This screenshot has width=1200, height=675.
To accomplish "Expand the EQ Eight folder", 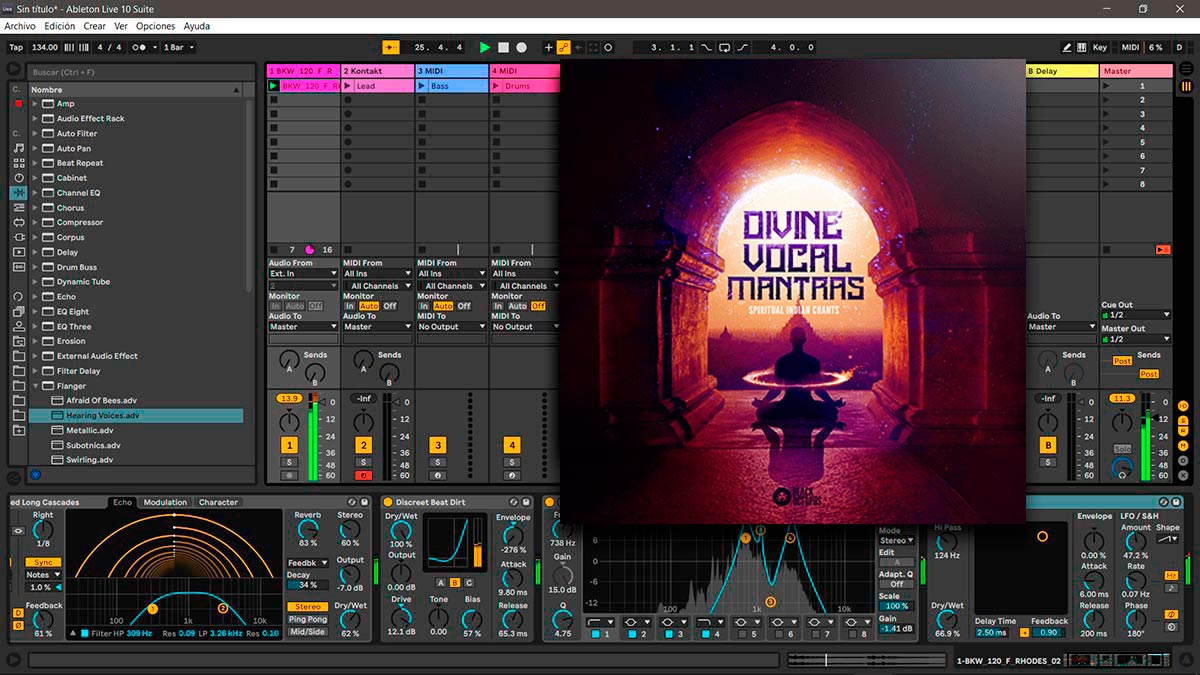I will point(35,311).
